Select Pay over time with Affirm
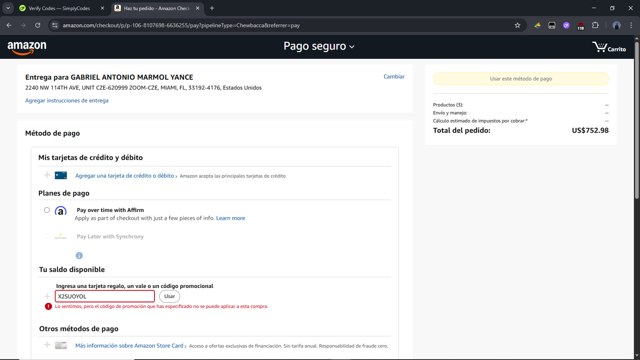The image size is (640, 360). pos(47,210)
